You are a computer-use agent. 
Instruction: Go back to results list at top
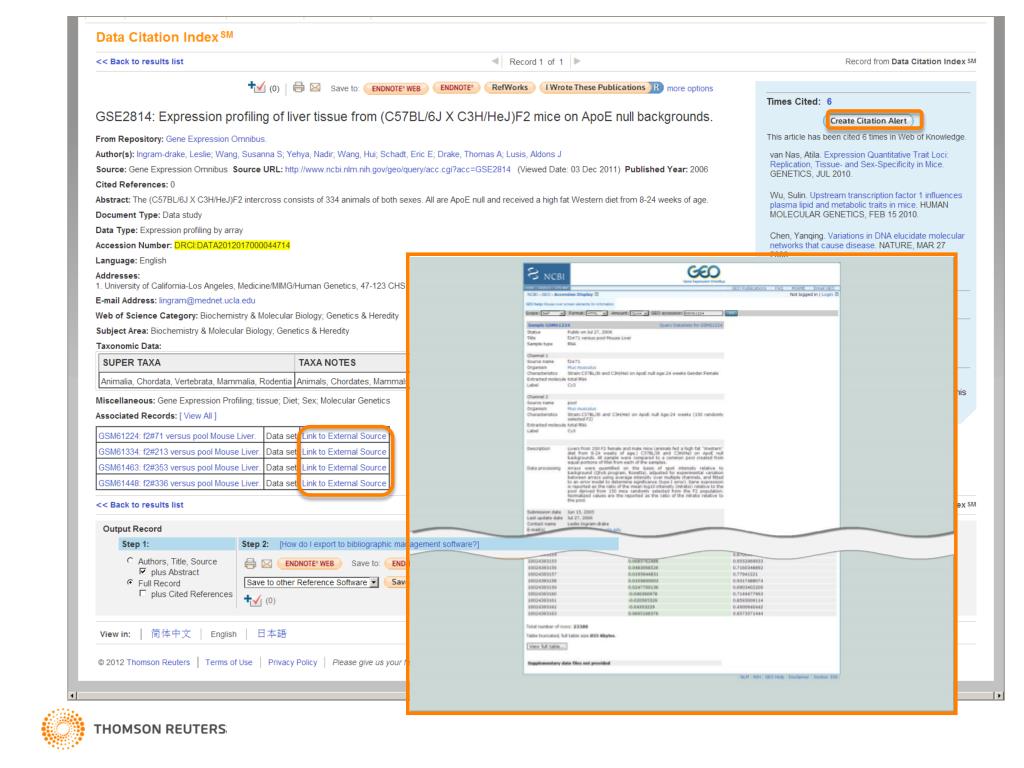click(x=140, y=61)
